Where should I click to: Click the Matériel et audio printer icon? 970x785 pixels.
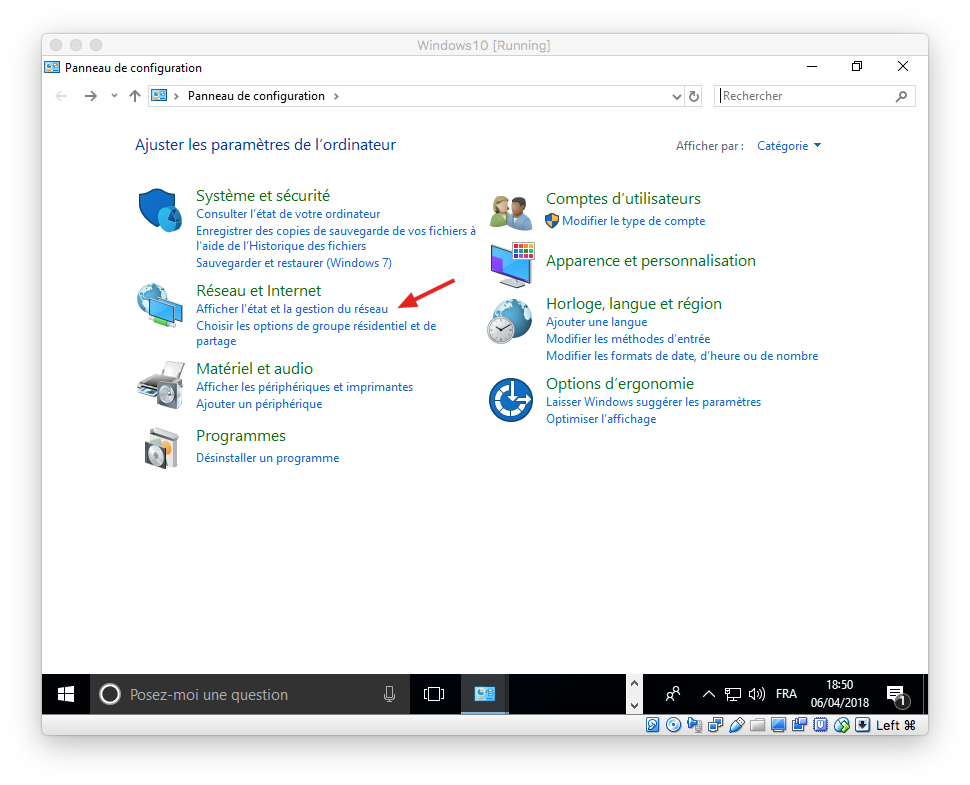click(161, 385)
